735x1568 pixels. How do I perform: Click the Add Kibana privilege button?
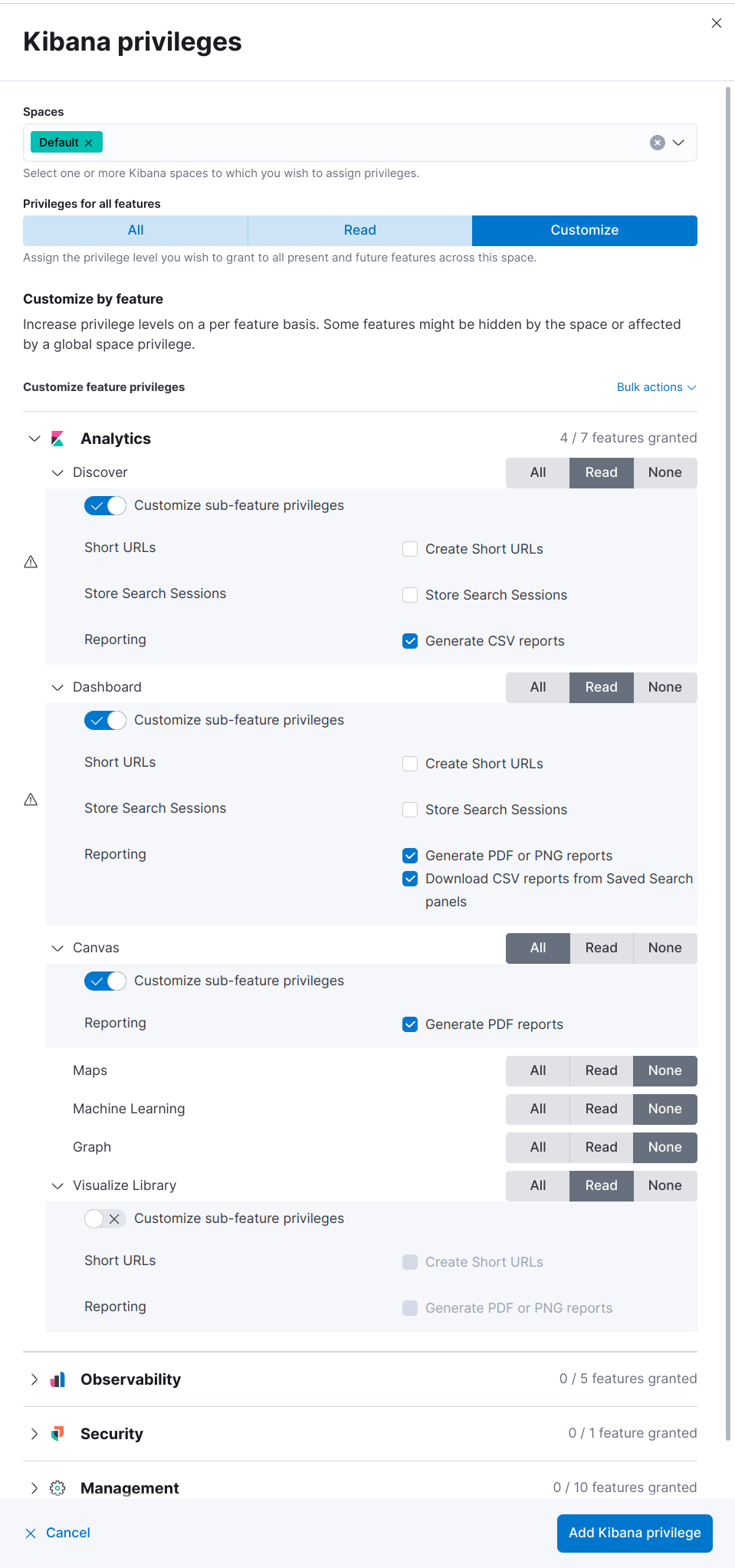point(633,1533)
